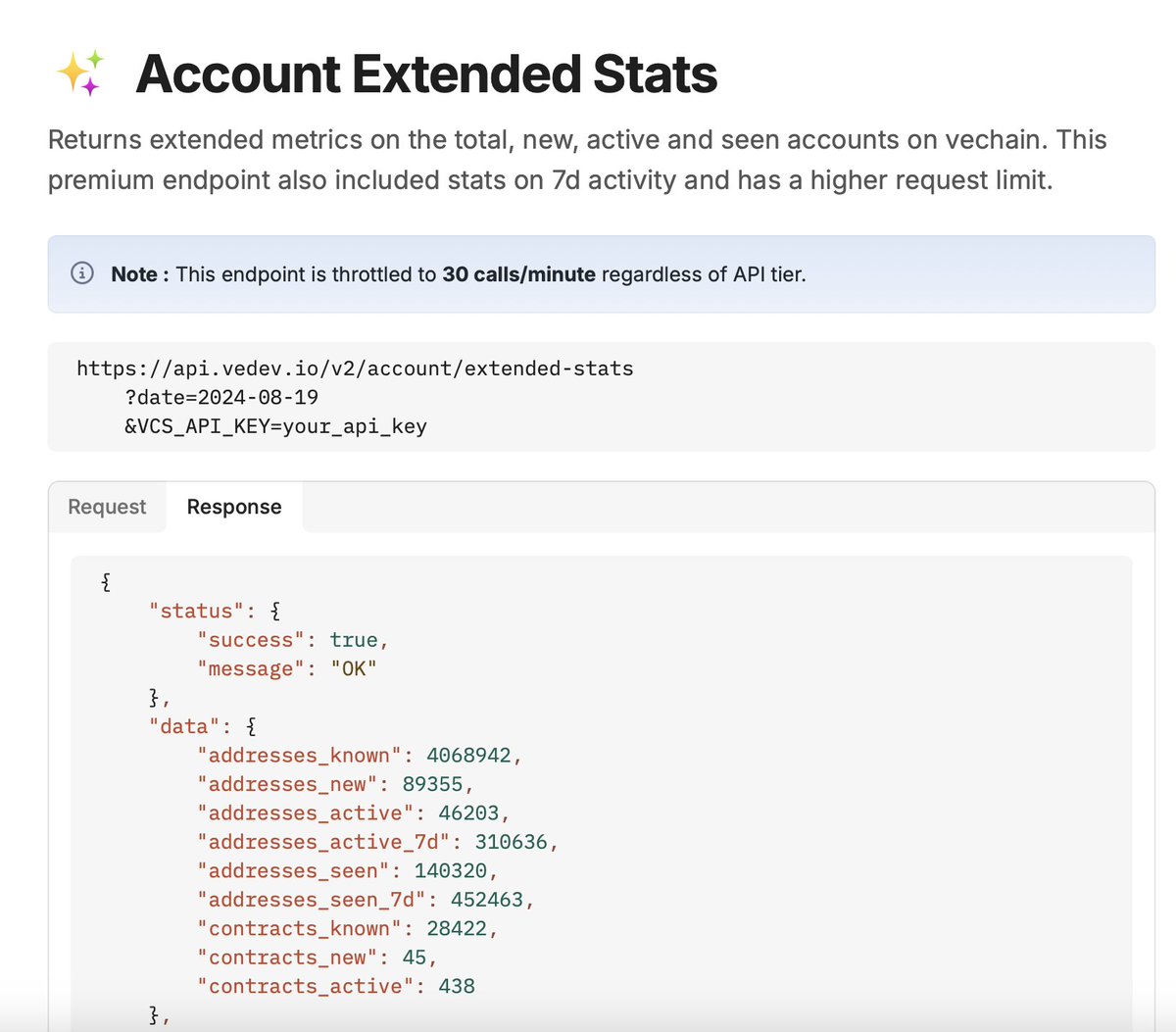Image resolution: width=1176 pixels, height=1032 pixels.
Task: Click the contracts_active value 438
Action: pos(457,987)
